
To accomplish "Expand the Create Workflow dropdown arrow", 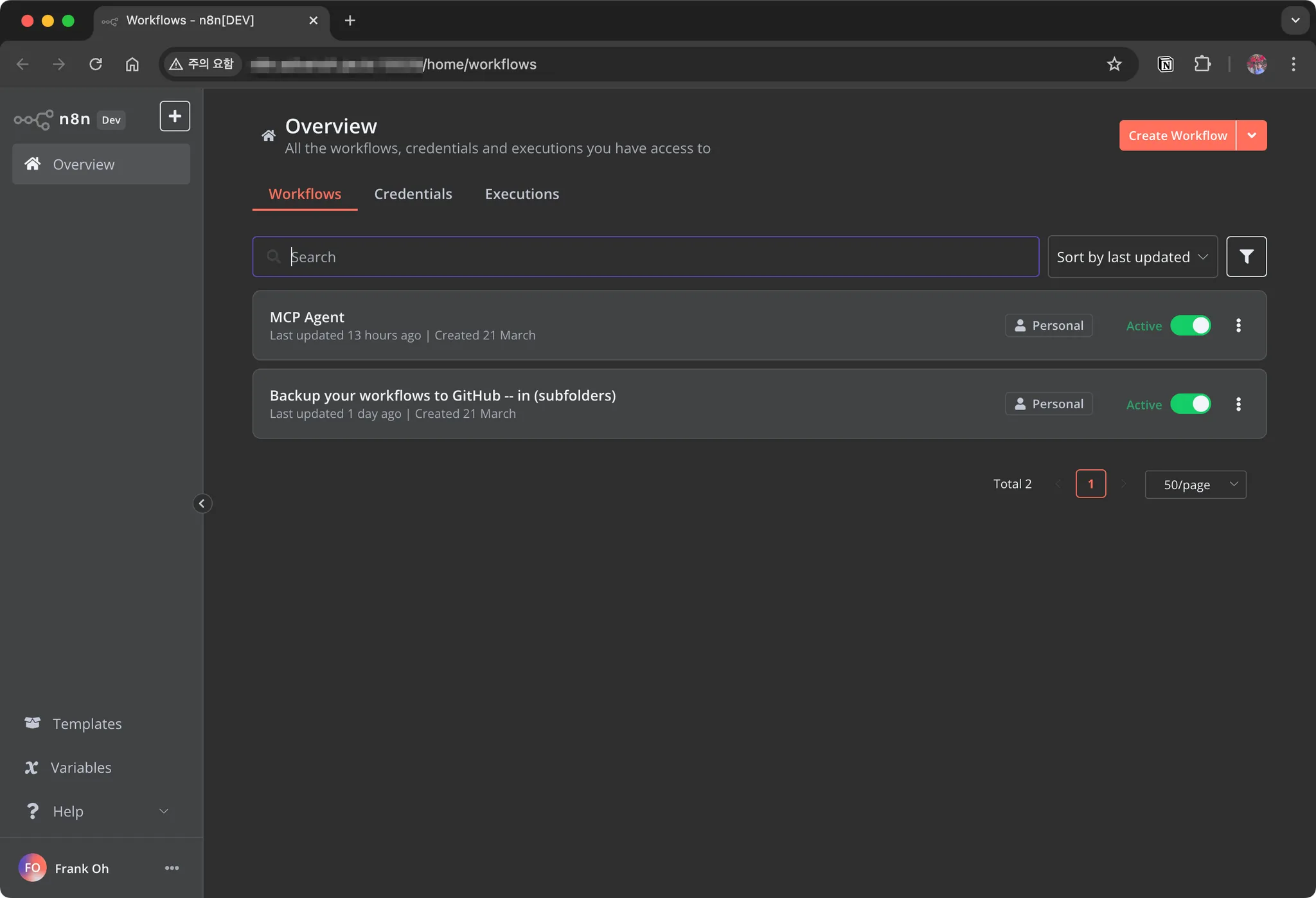I will (x=1252, y=136).
